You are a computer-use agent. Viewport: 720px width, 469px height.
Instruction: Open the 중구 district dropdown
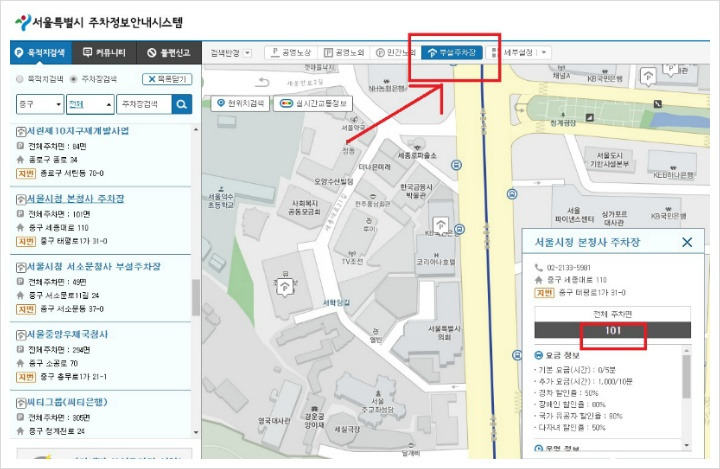40,104
